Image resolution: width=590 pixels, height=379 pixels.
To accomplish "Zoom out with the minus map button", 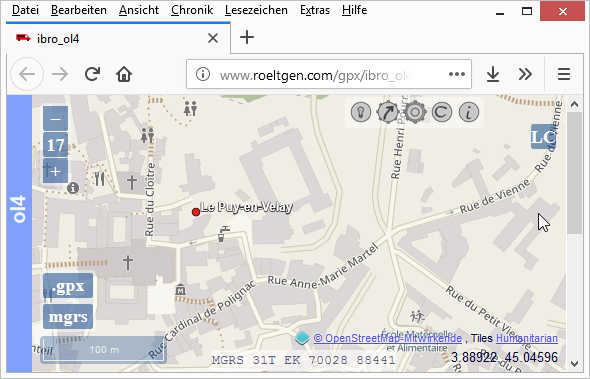I will [56, 119].
